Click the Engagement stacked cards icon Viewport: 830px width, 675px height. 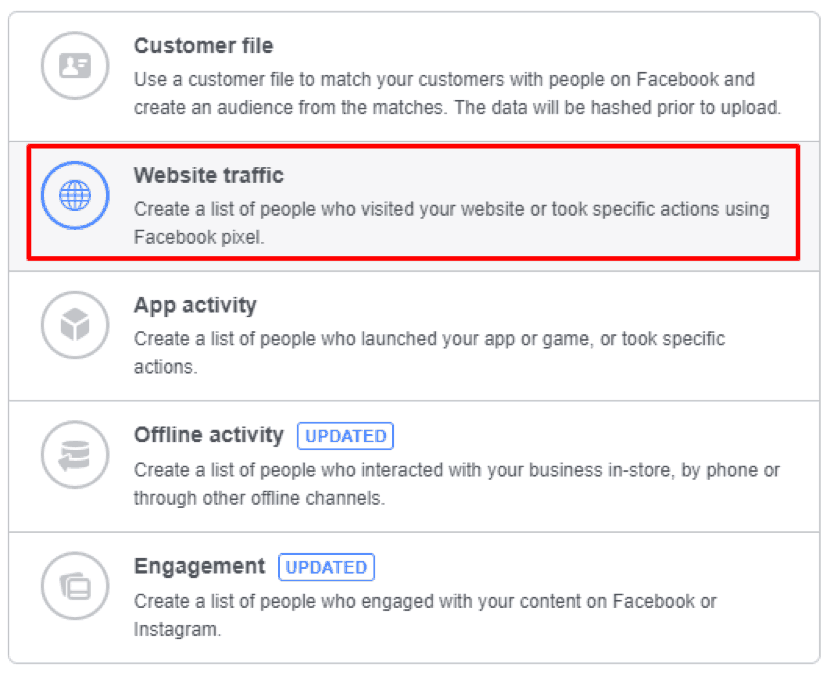point(75,586)
